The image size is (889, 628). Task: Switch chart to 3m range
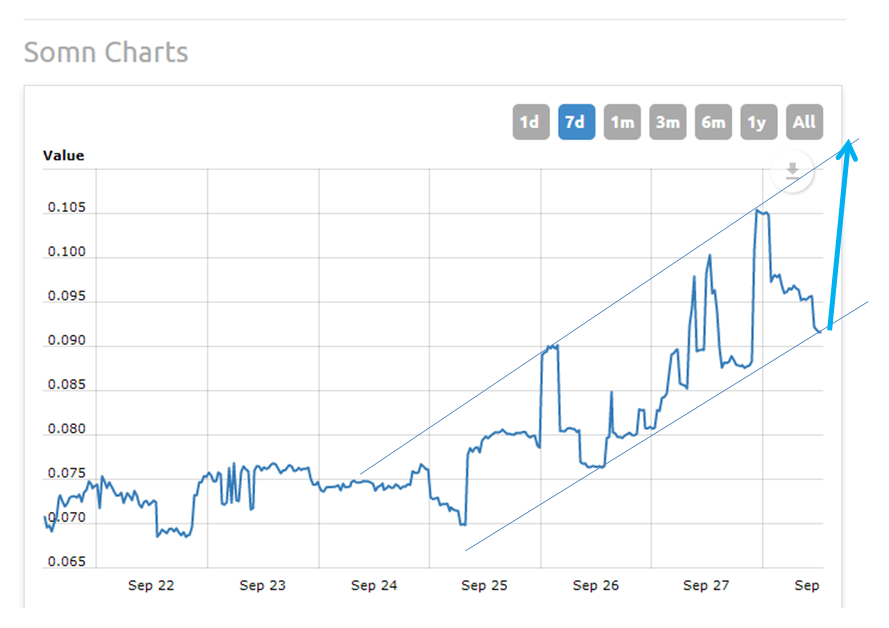(667, 122)
